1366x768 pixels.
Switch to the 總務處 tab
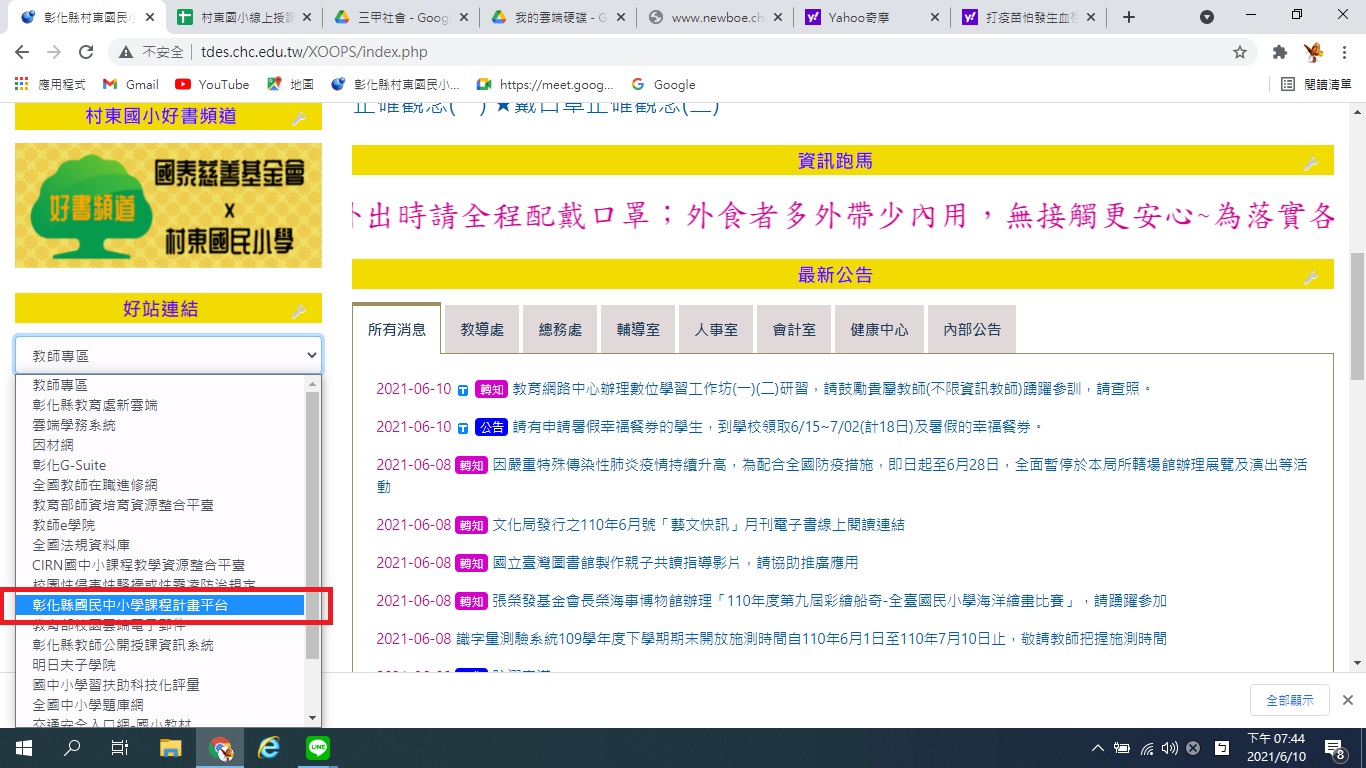pyautogui.click(x=560, y=329)
